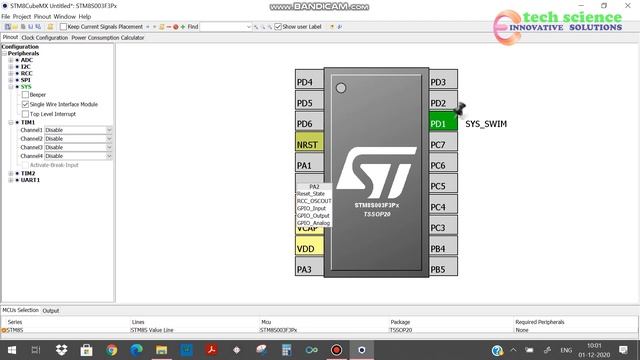640x360 pixels.
Task: Click the Generate Report icon before the checkbox
Action: coord(50,27)
